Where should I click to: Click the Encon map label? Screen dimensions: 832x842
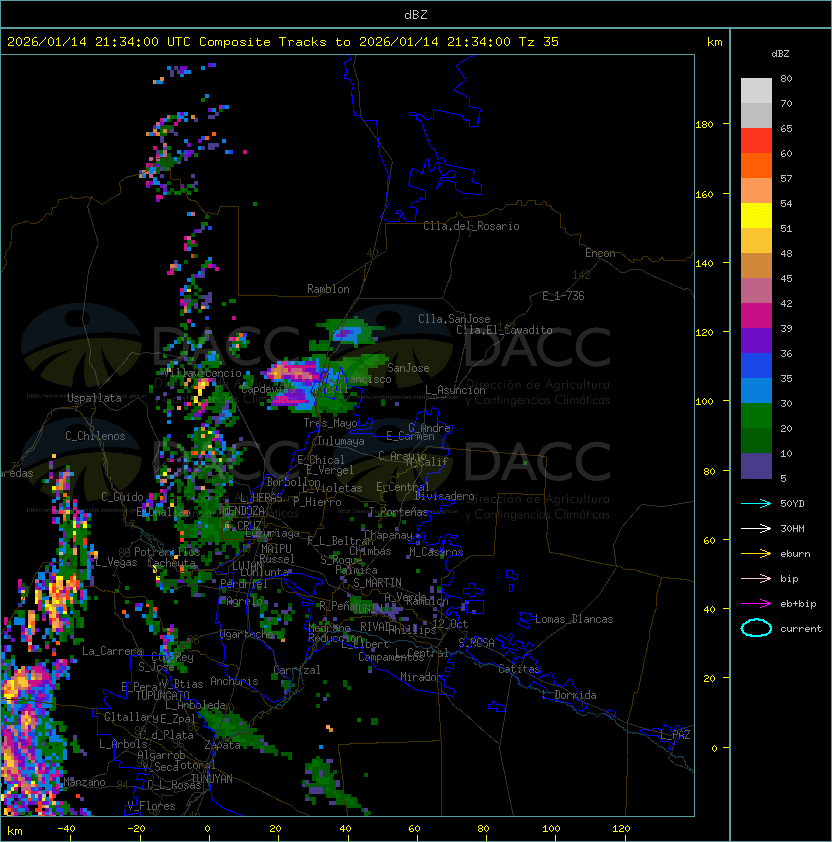pos(600,253)
